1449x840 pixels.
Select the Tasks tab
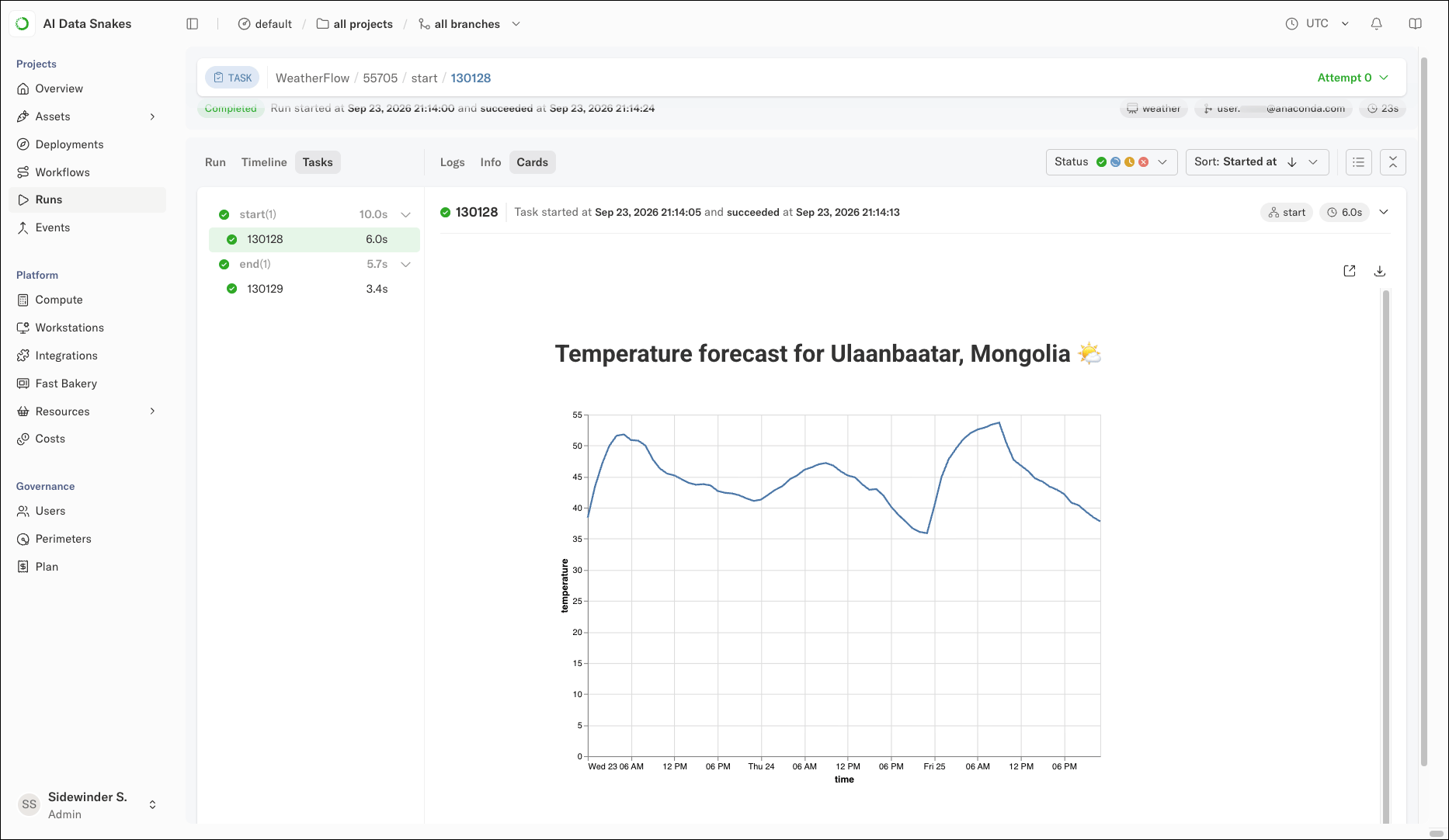coord(318,162)
